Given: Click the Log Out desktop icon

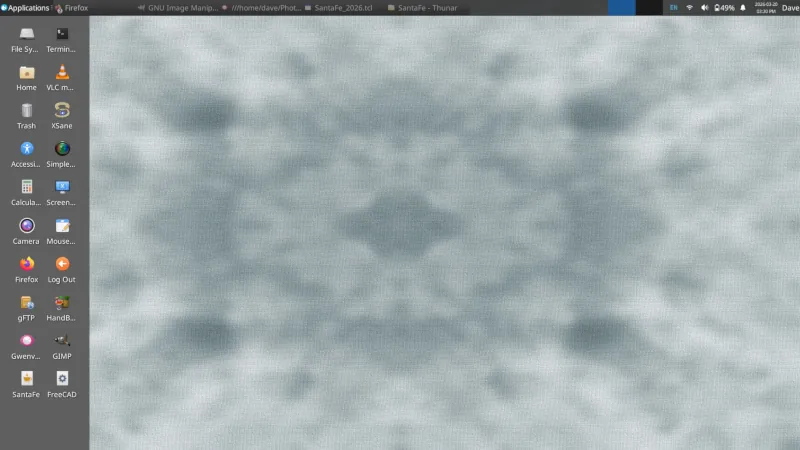Looking at the screenshot, I should tap(62, 264).
